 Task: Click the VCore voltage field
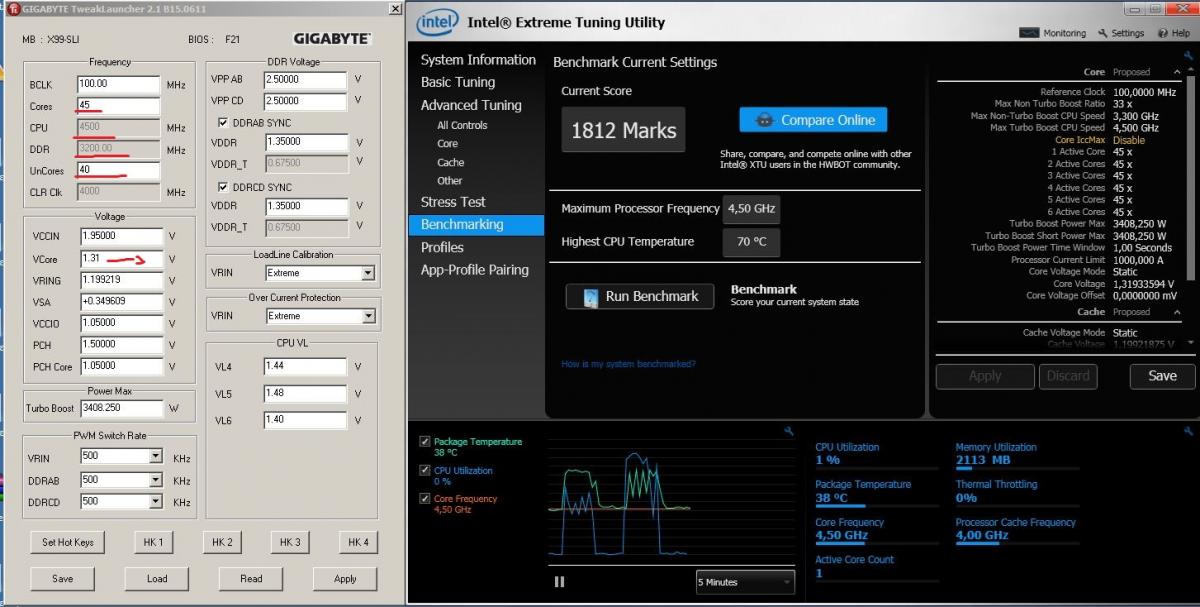click(120, 258)
